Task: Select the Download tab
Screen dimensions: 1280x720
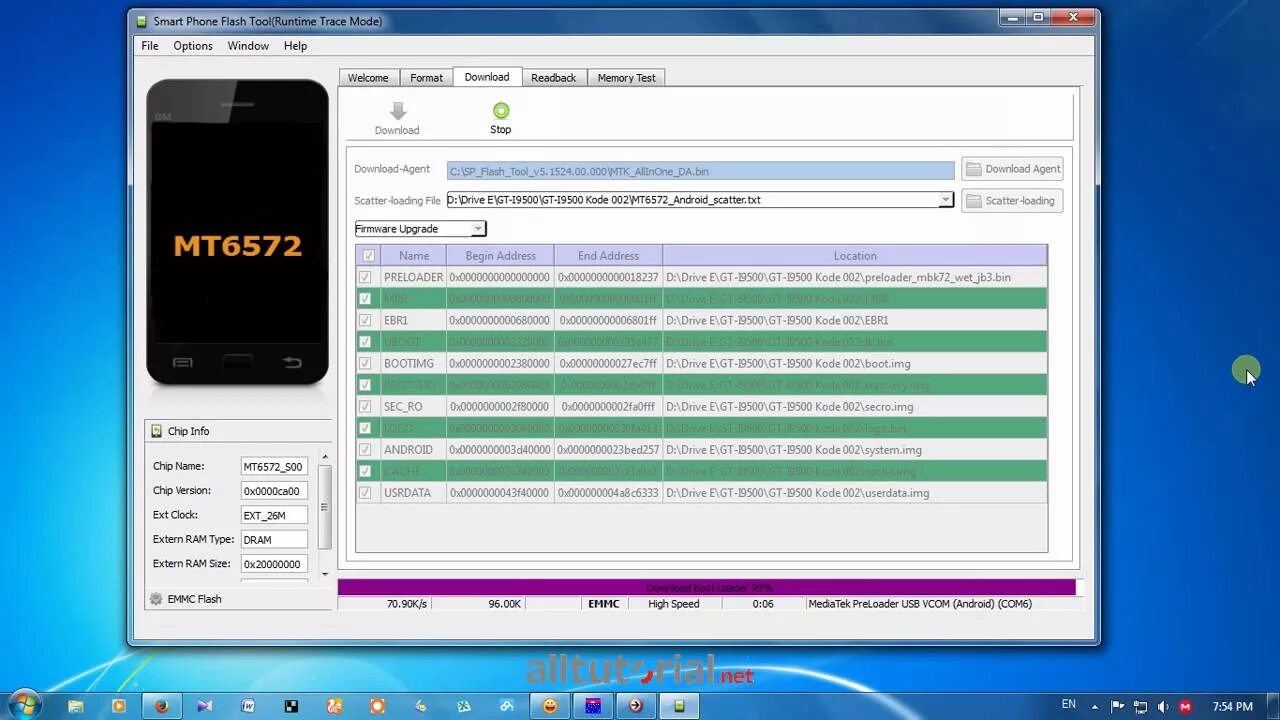Action: point(487,77)
